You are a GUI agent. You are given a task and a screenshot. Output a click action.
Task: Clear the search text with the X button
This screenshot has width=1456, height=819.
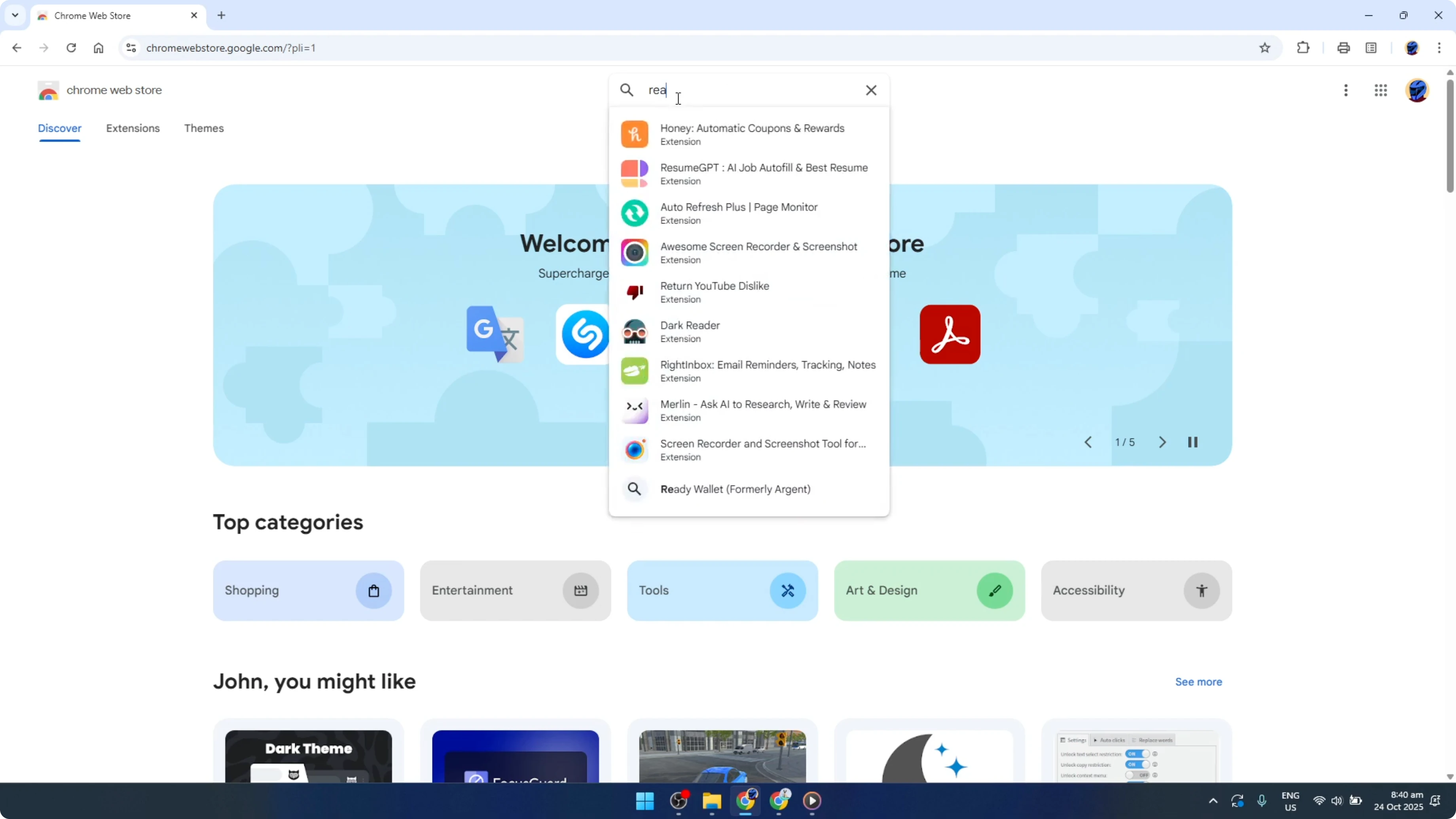pyautogui.click(x=871, y=90)
